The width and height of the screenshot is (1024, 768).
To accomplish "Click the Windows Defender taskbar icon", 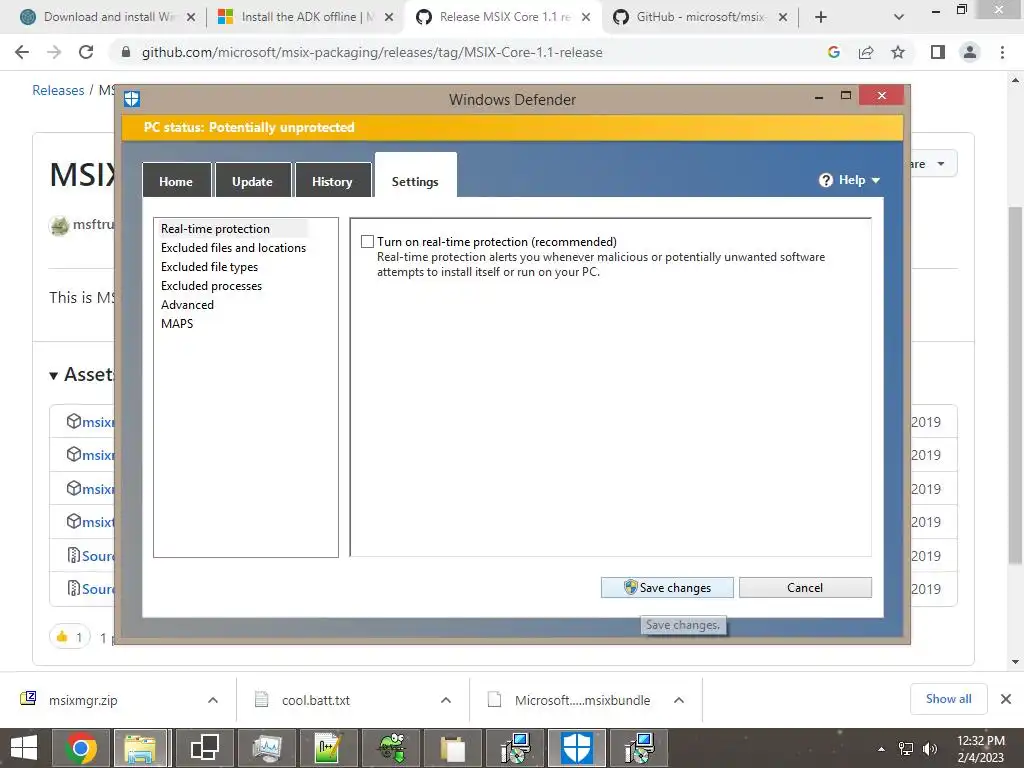I will [577, 748].
